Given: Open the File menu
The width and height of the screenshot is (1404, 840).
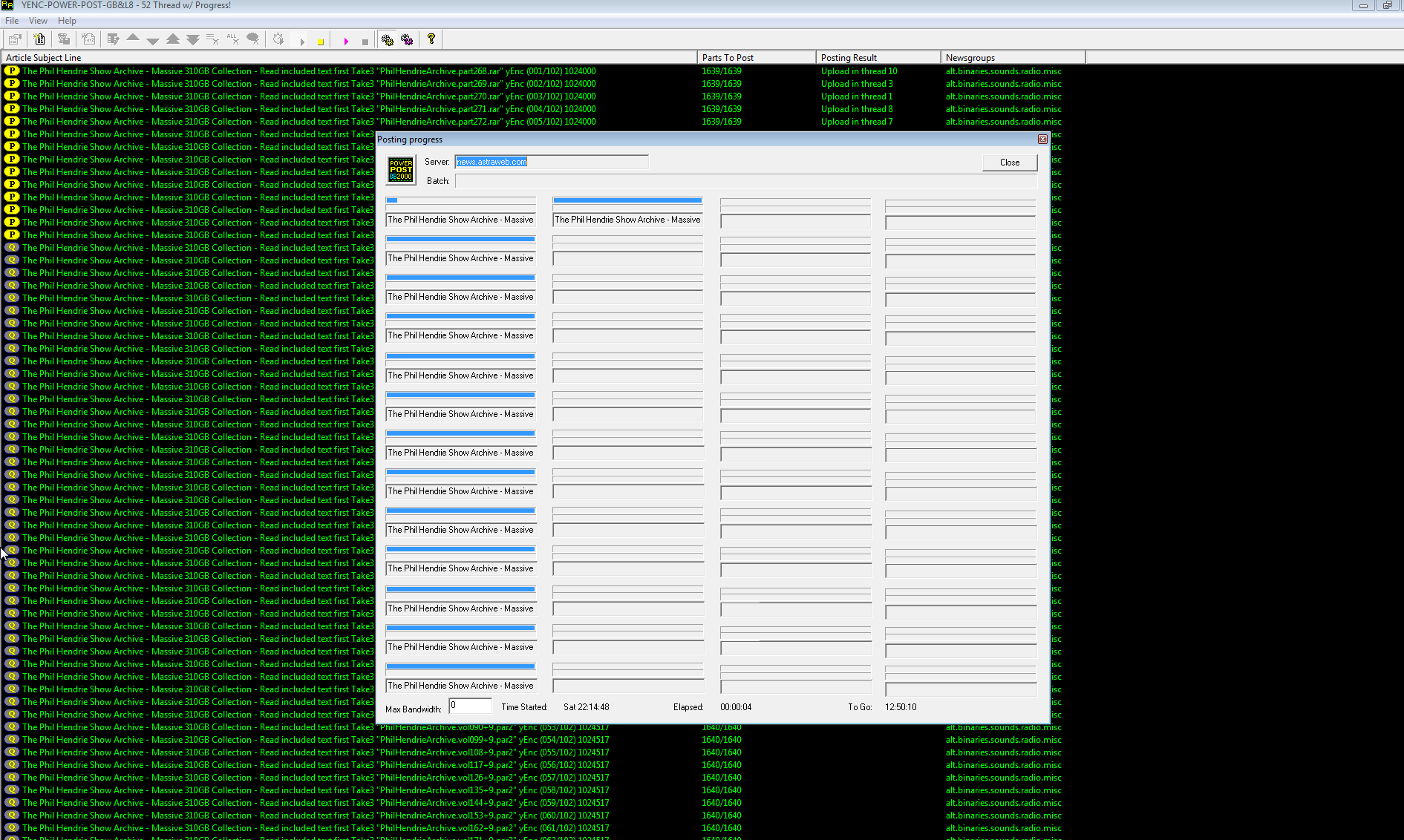Looking at the screenshot, I should click(x=12, y=21).
